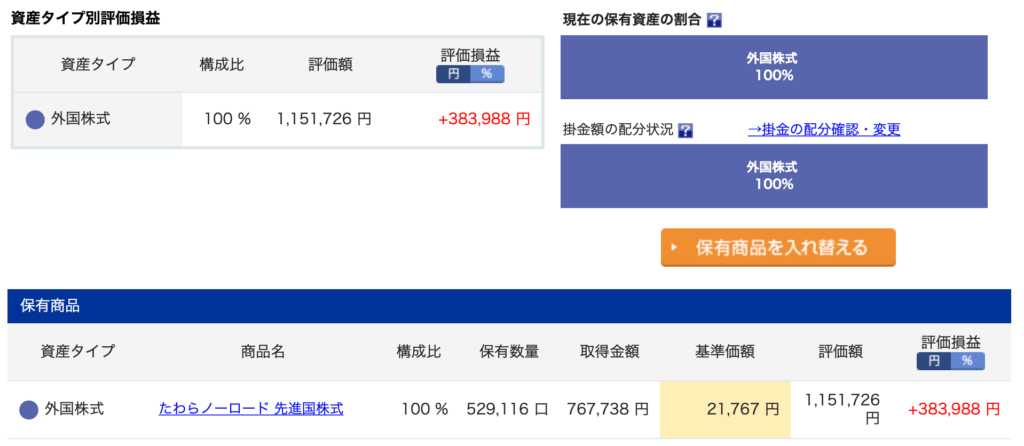The image size is (1024, 446).
Task: Click the help icon beside 現在の保有資産の割合
Action: 714,20
